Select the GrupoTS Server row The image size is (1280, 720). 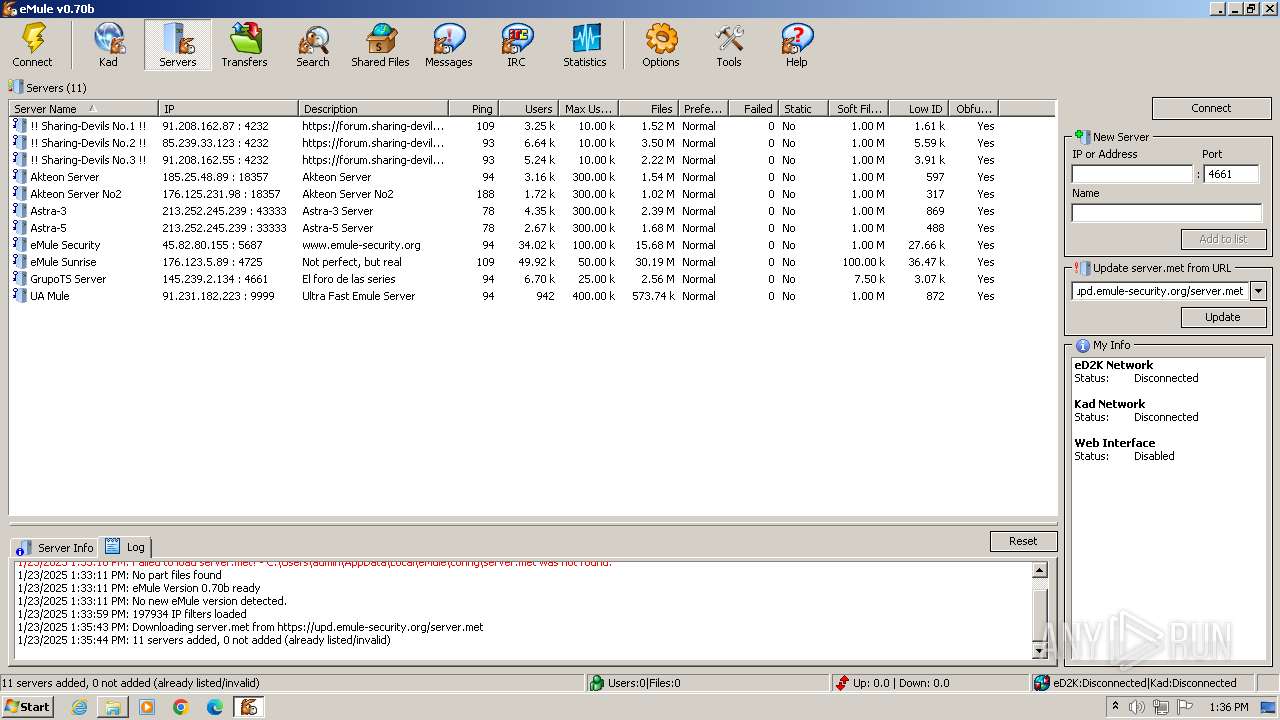tap(532, 279)
